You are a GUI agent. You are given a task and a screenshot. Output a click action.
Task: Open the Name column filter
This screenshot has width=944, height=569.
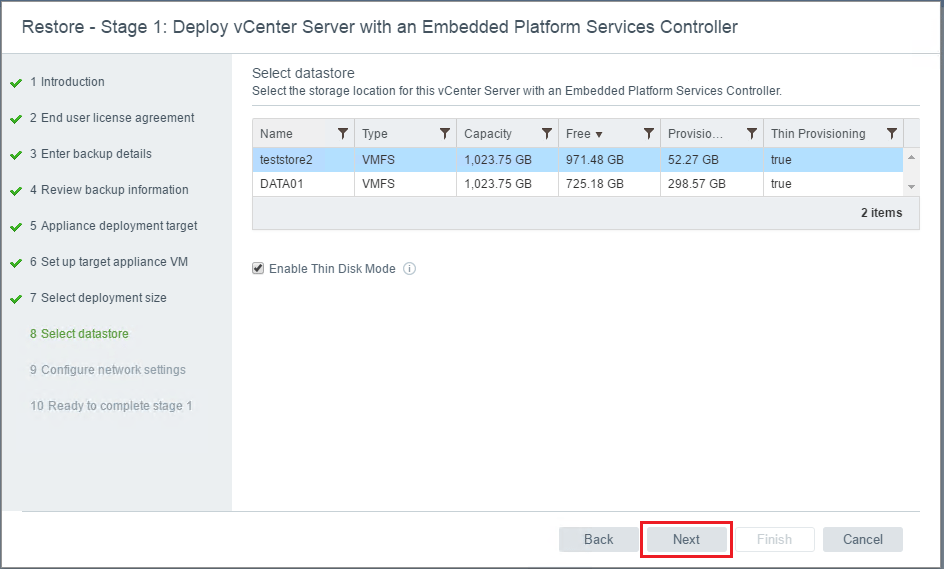343,134
